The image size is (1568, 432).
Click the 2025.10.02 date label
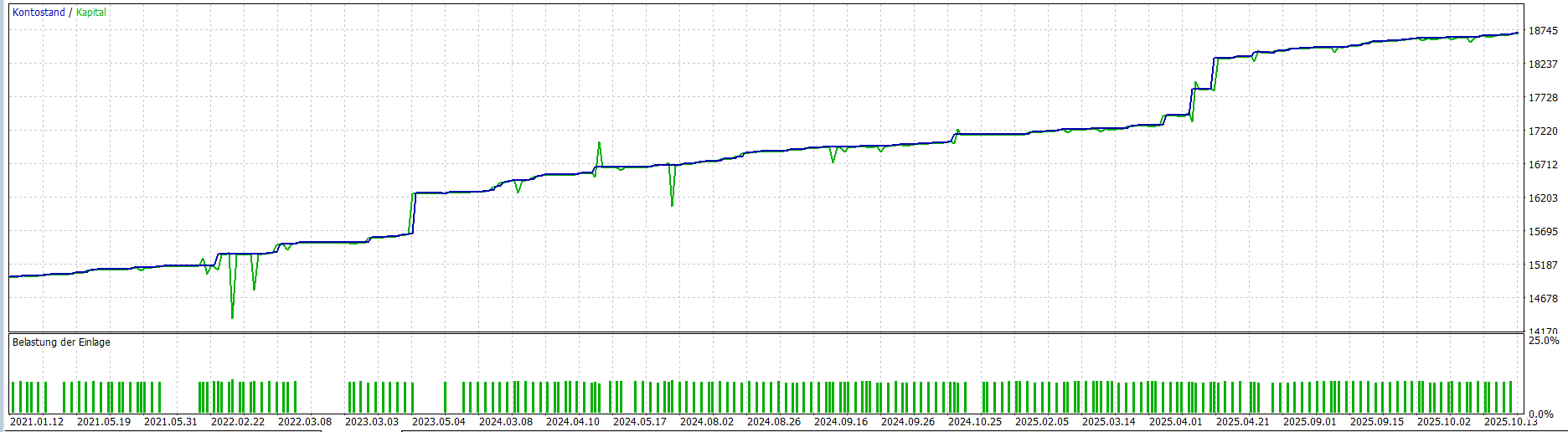(1444, 422)
